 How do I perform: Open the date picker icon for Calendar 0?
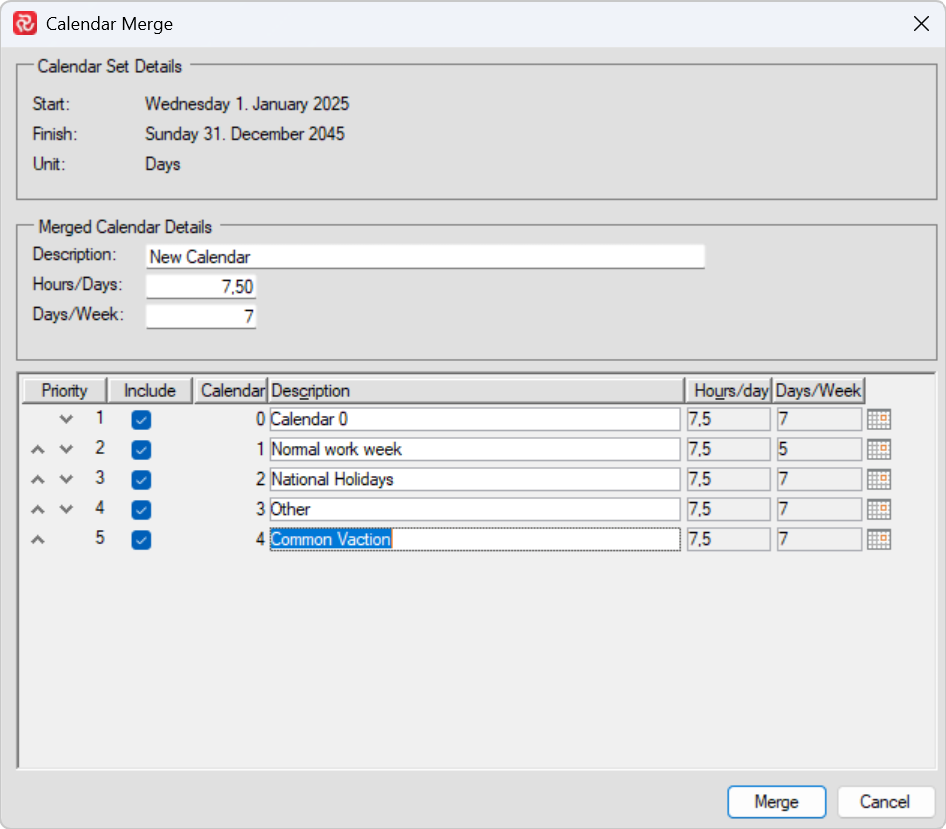coord(878,419)
